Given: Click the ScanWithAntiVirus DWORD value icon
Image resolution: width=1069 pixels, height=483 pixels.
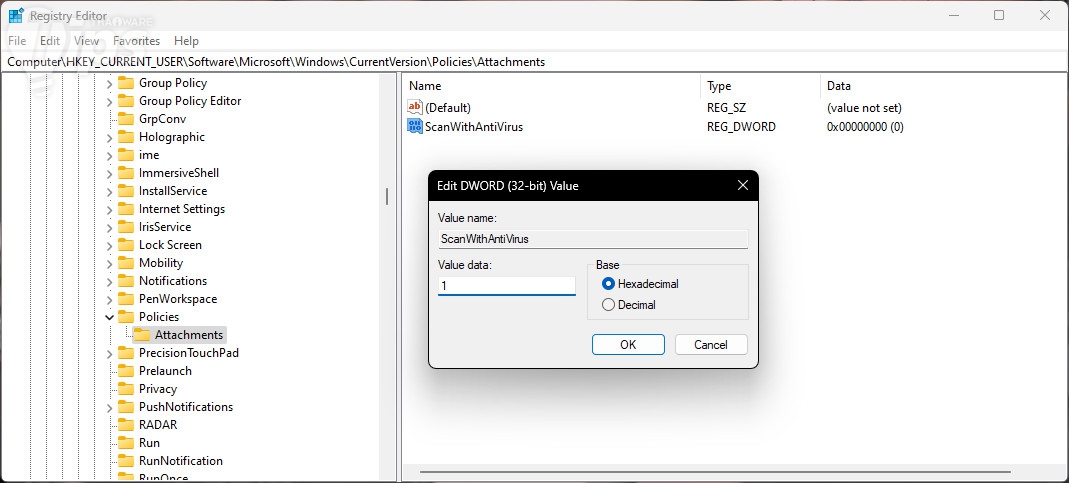Looking at the screenshot, I should coord(415,127).
